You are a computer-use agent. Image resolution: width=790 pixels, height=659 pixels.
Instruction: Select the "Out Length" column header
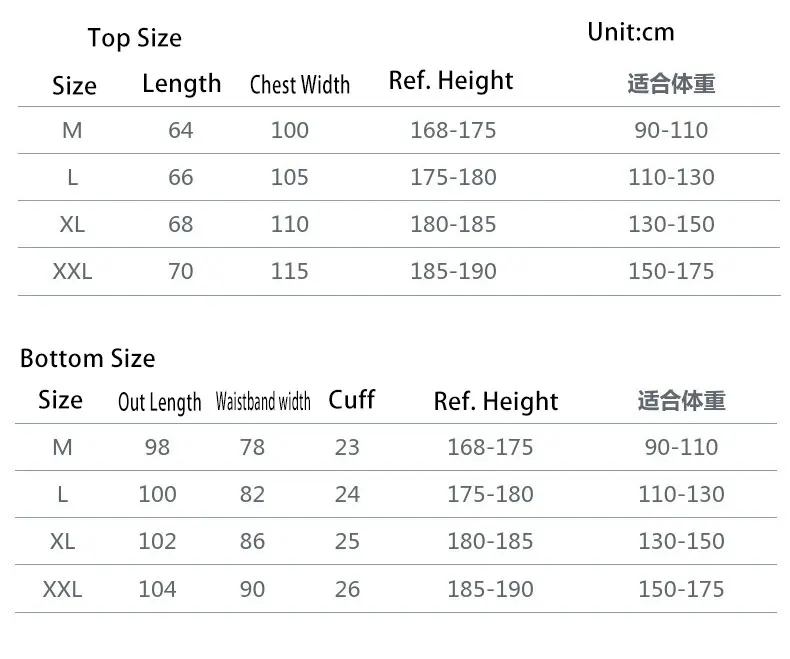[x=160, y=403]
